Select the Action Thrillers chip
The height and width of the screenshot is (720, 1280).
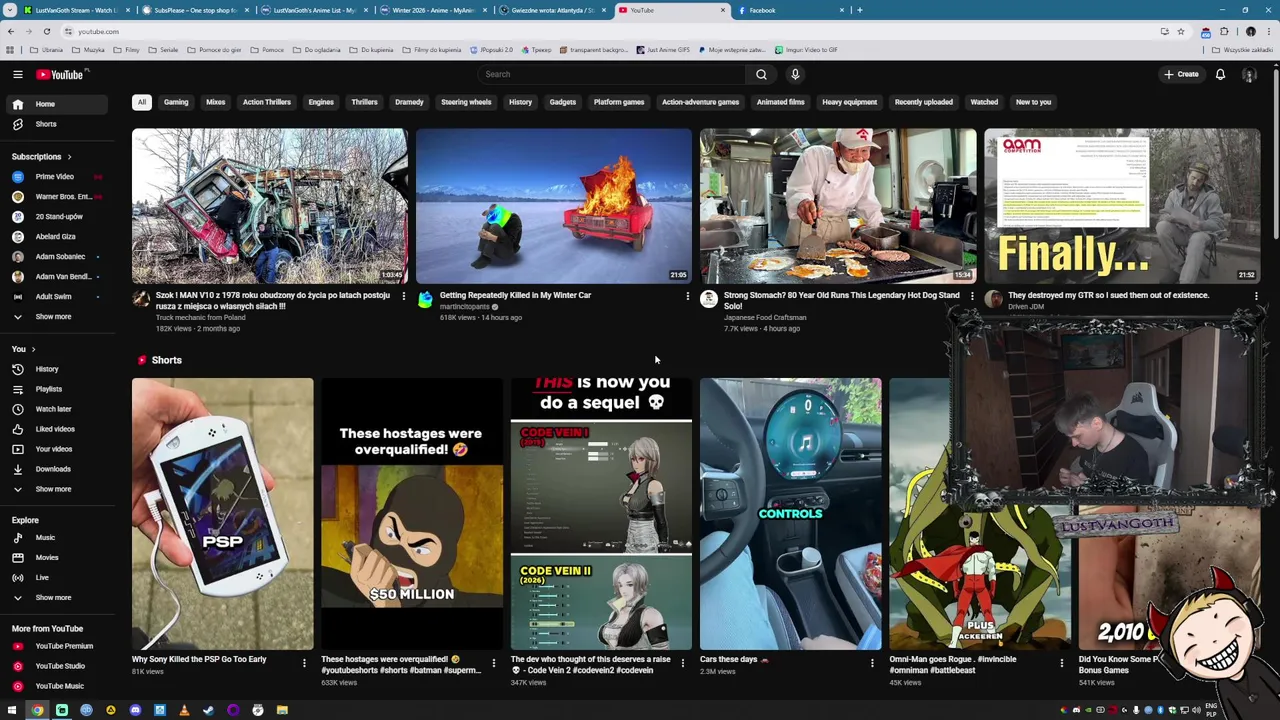point(266,102)
